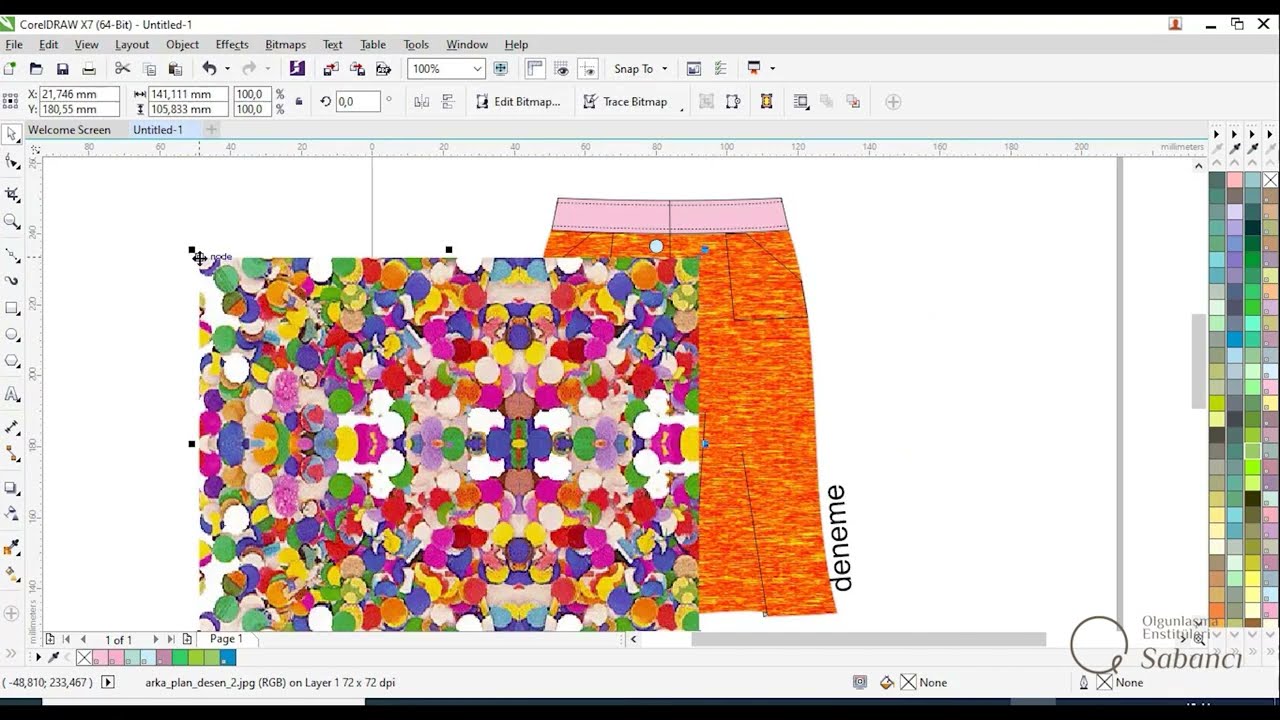Click the Open file icon
Image resolution: width=1280 pixels, height=720 pixels.
click(36, 69)
